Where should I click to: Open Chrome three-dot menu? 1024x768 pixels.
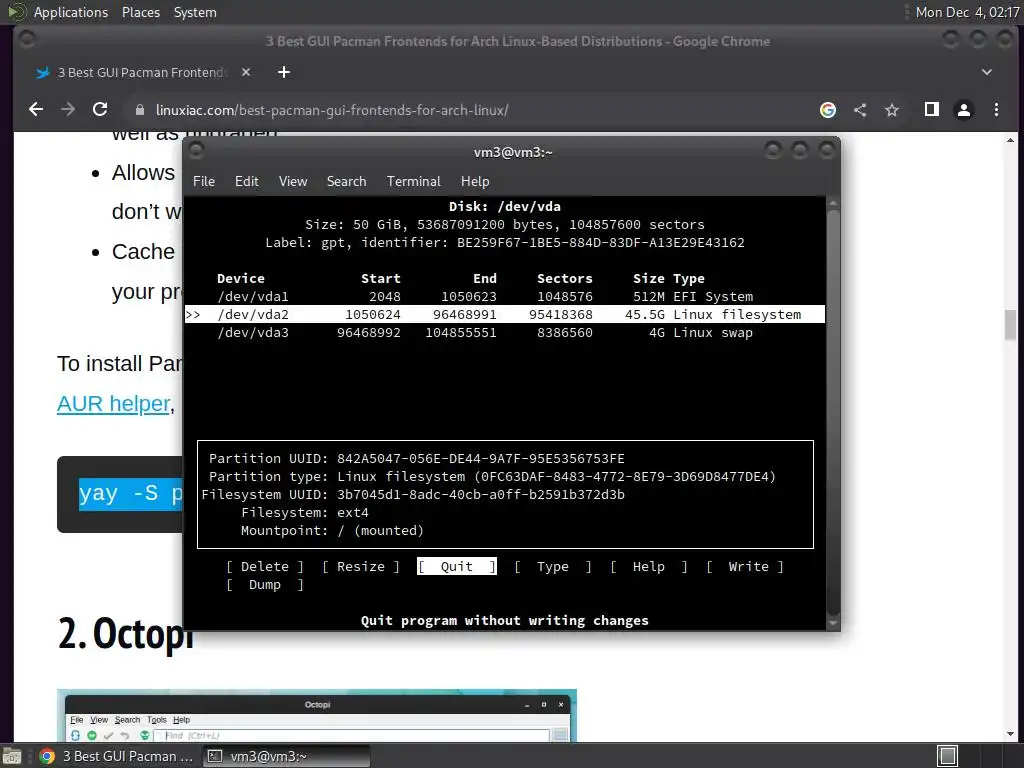[996, 110]
